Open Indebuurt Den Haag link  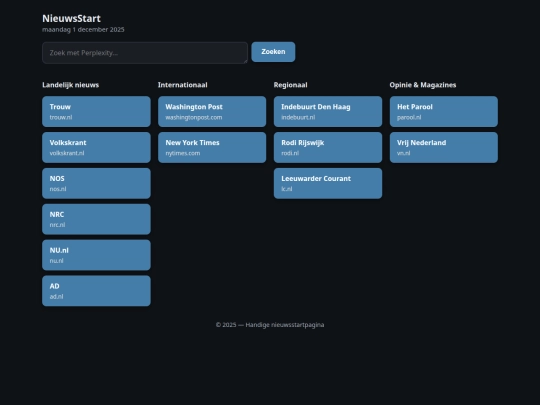point(328,112)
